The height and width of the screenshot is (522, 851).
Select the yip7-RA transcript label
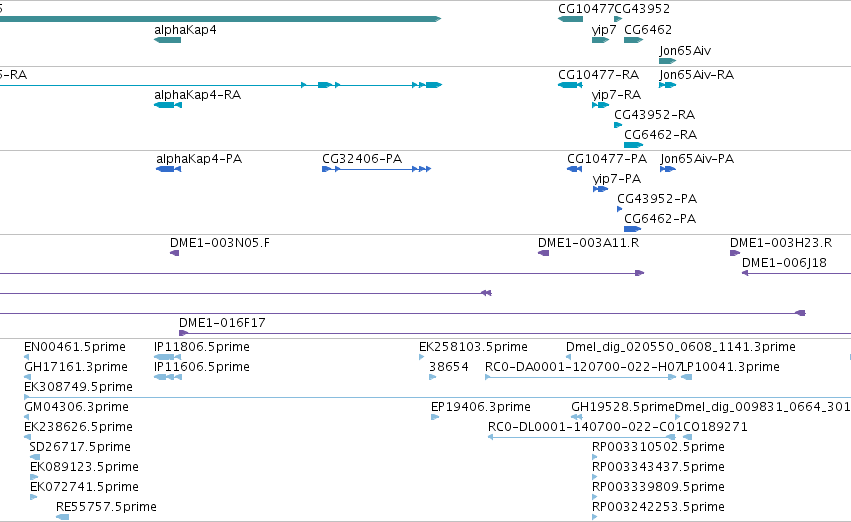[617, 96]
